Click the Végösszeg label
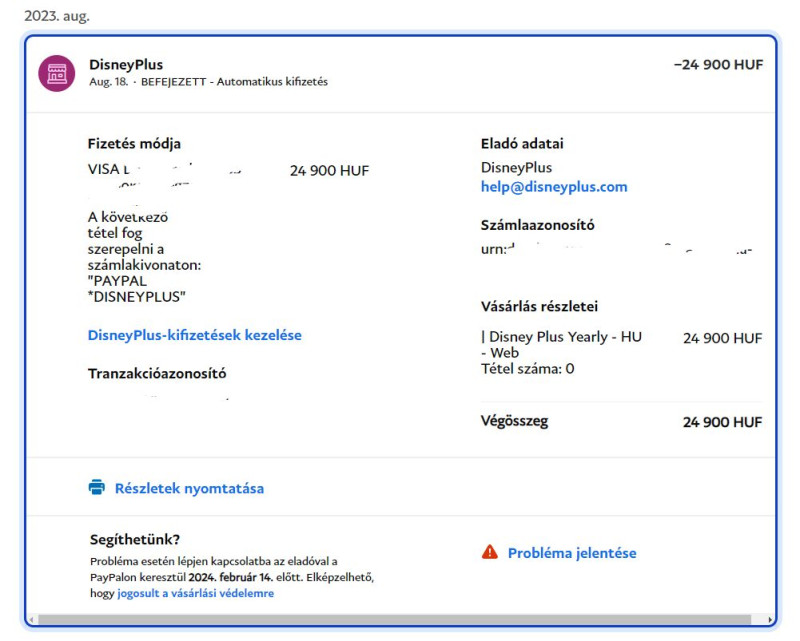The height and width of the screenshot is (641, 800). [x=514, y=421]
